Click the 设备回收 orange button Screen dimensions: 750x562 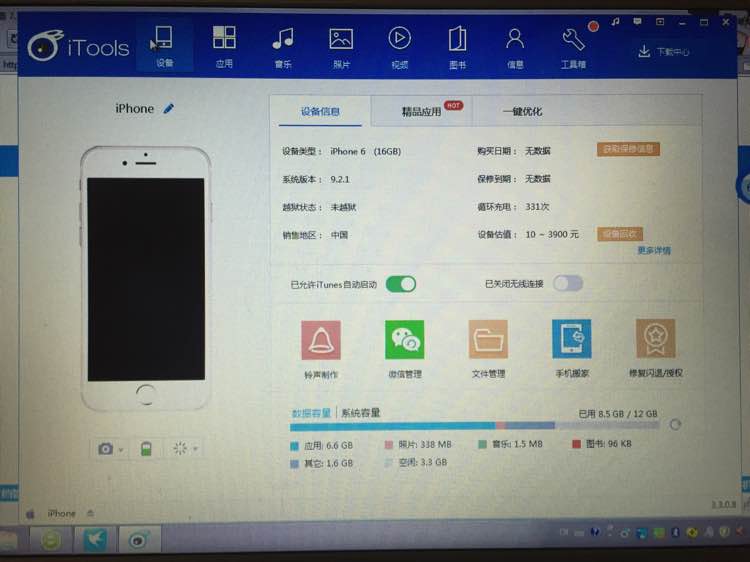(x=620, y=234)
